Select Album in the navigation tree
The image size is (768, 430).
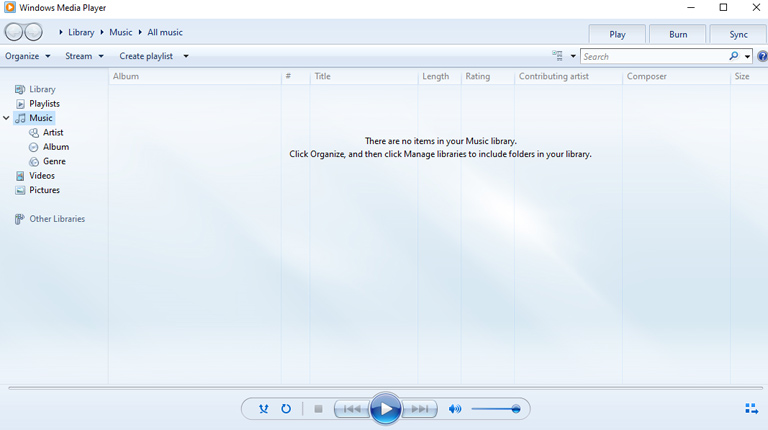pos(56,147)
